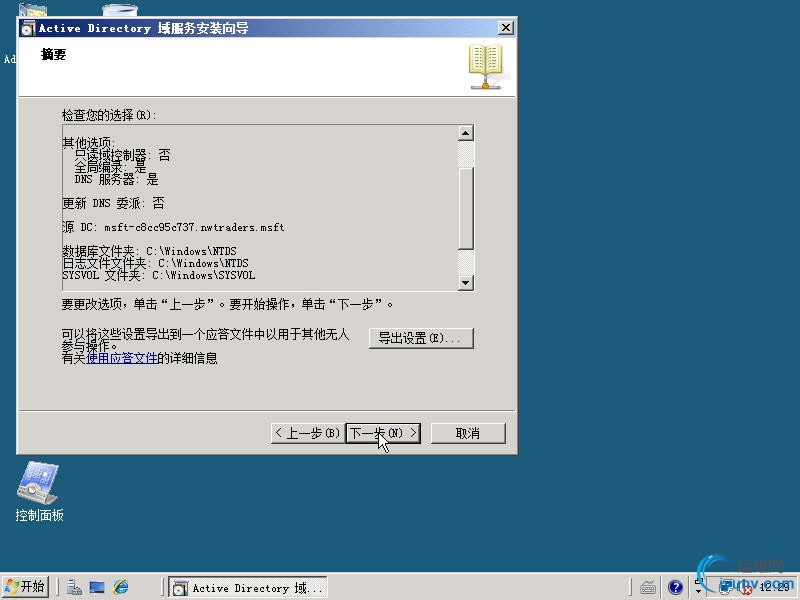
Task: Click the wizard title bar icon
Action: (28, 29)
